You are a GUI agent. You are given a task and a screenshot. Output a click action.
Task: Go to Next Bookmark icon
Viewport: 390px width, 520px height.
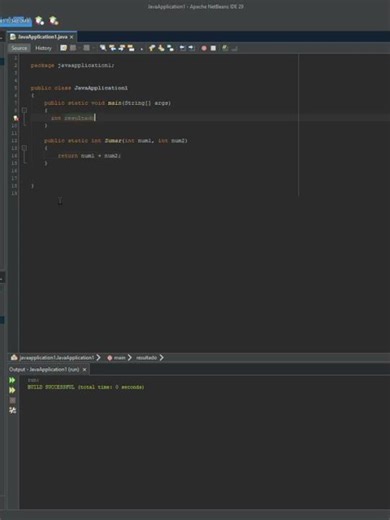161,48
